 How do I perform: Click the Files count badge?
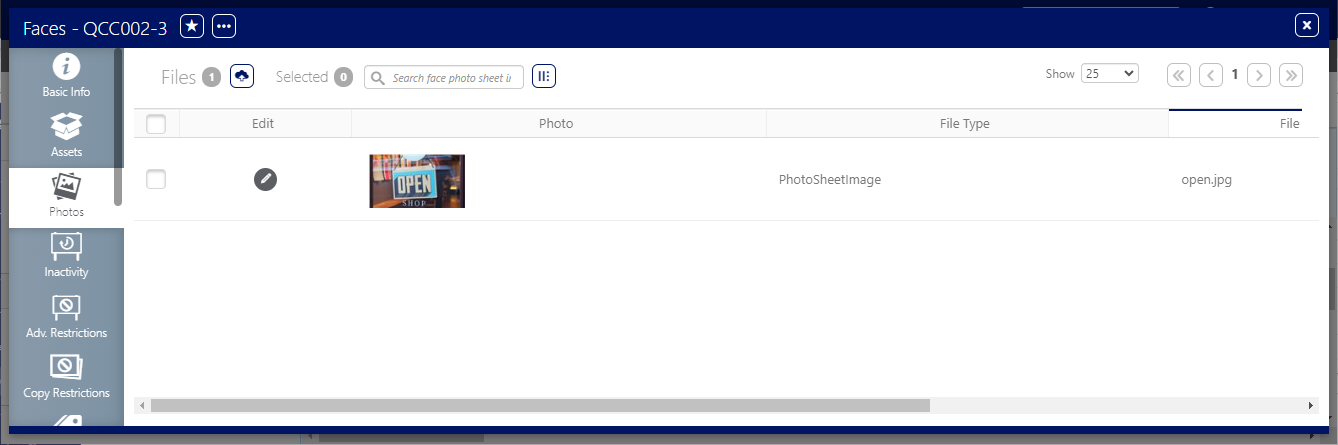211,77
